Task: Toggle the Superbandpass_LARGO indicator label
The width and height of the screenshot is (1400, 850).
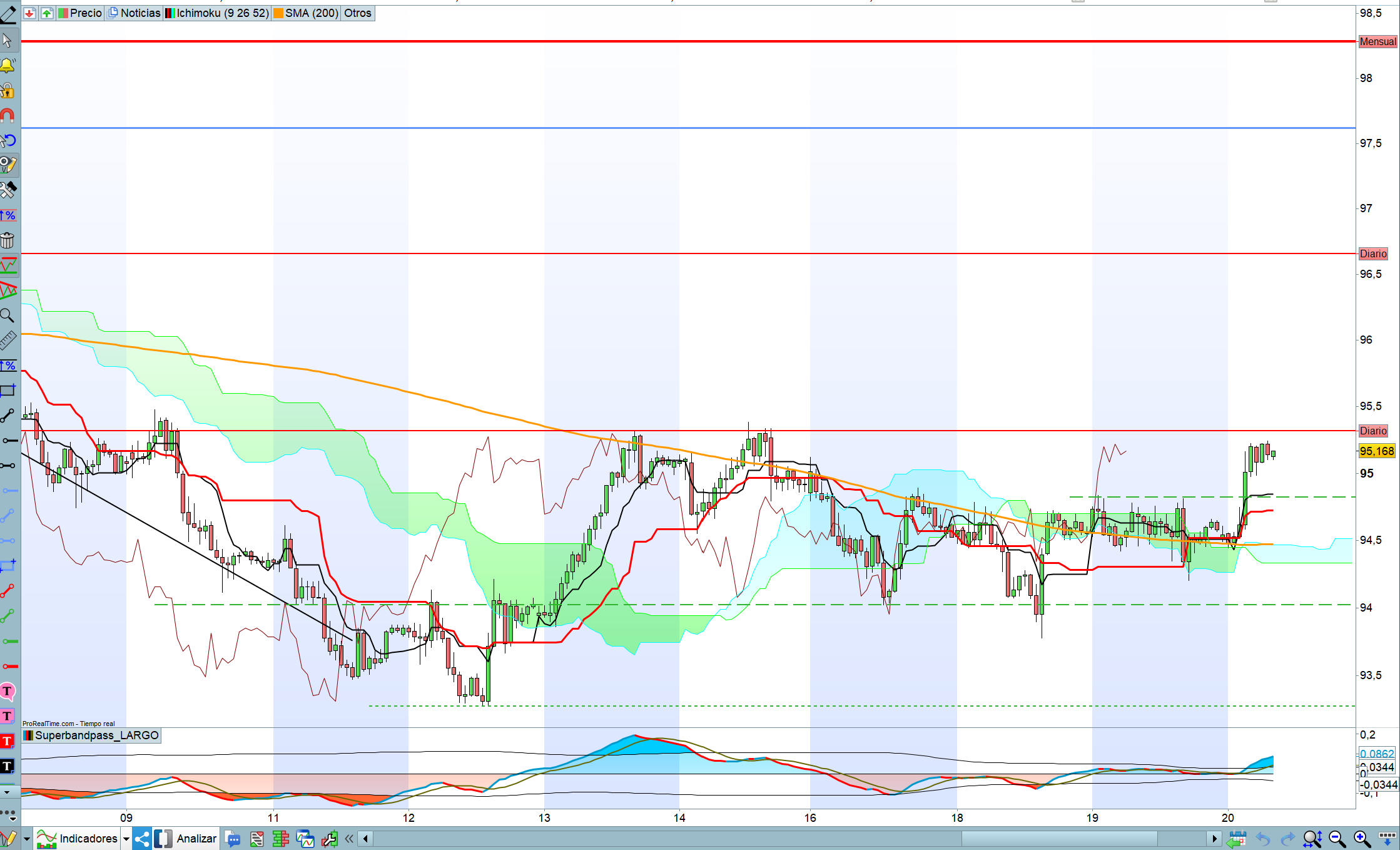Action: point(91,735)
